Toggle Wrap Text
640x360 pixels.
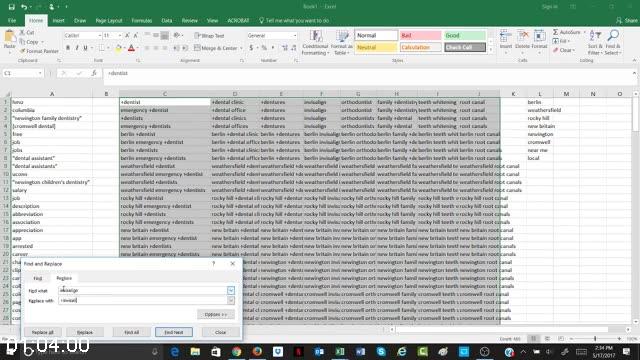pyautogui.click(x=209, y=36)
